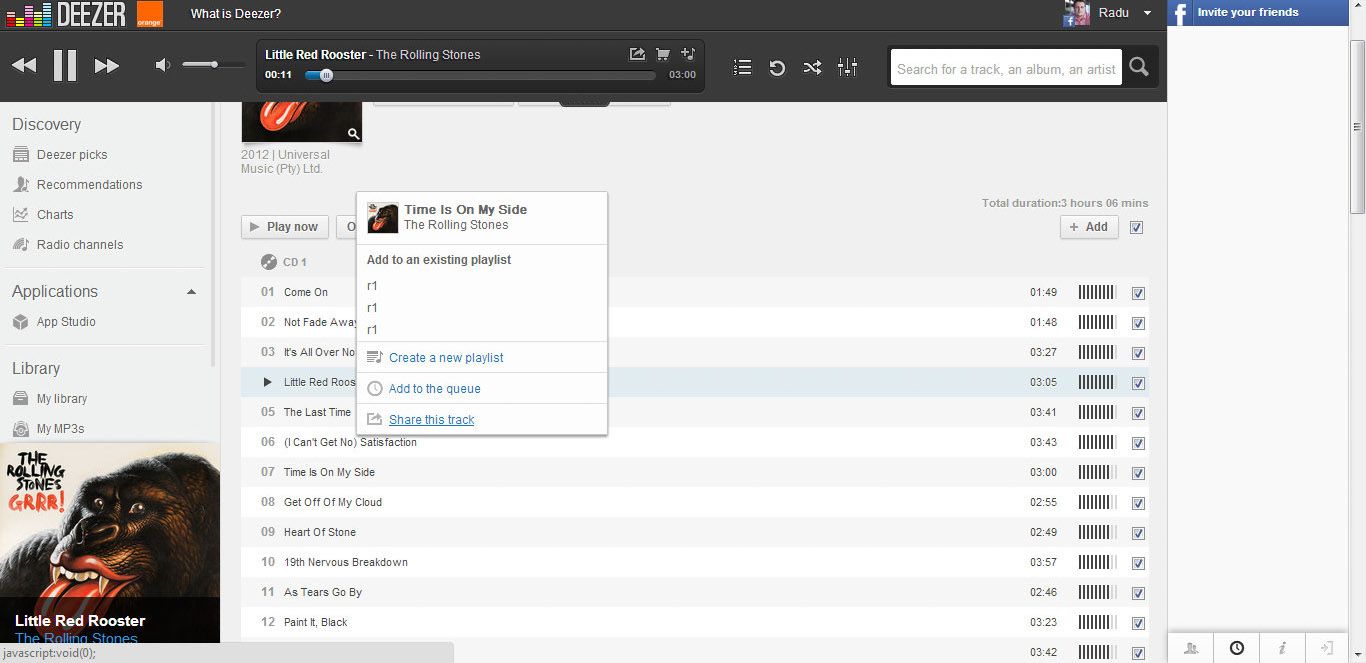Toggle checkbox for Time Is On My Side row
This screenshot has height=663, width=1366.
click(x=1138, y=473)
